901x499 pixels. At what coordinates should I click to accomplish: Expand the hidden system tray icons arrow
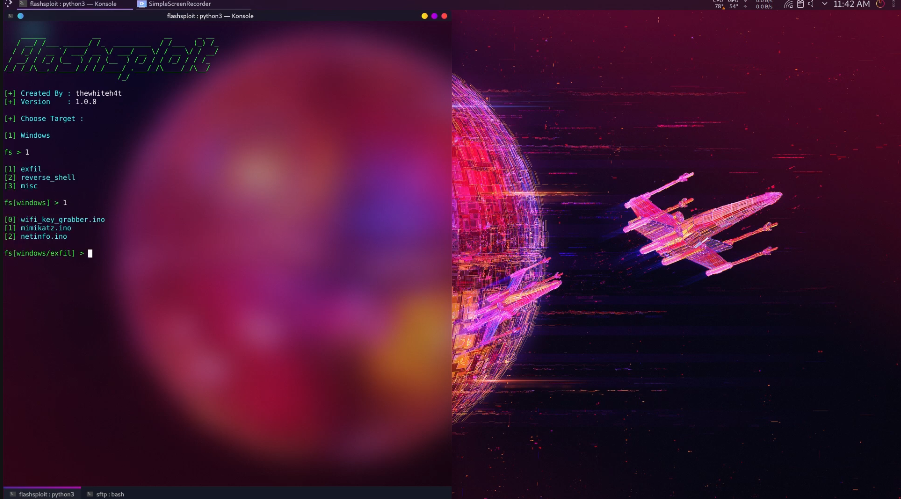(825, 4)
